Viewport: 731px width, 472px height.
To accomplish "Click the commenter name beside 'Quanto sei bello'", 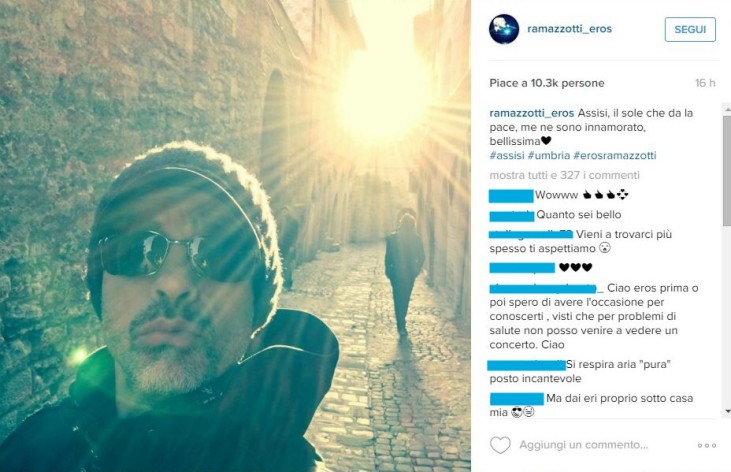I will click(x=511, y=216).
